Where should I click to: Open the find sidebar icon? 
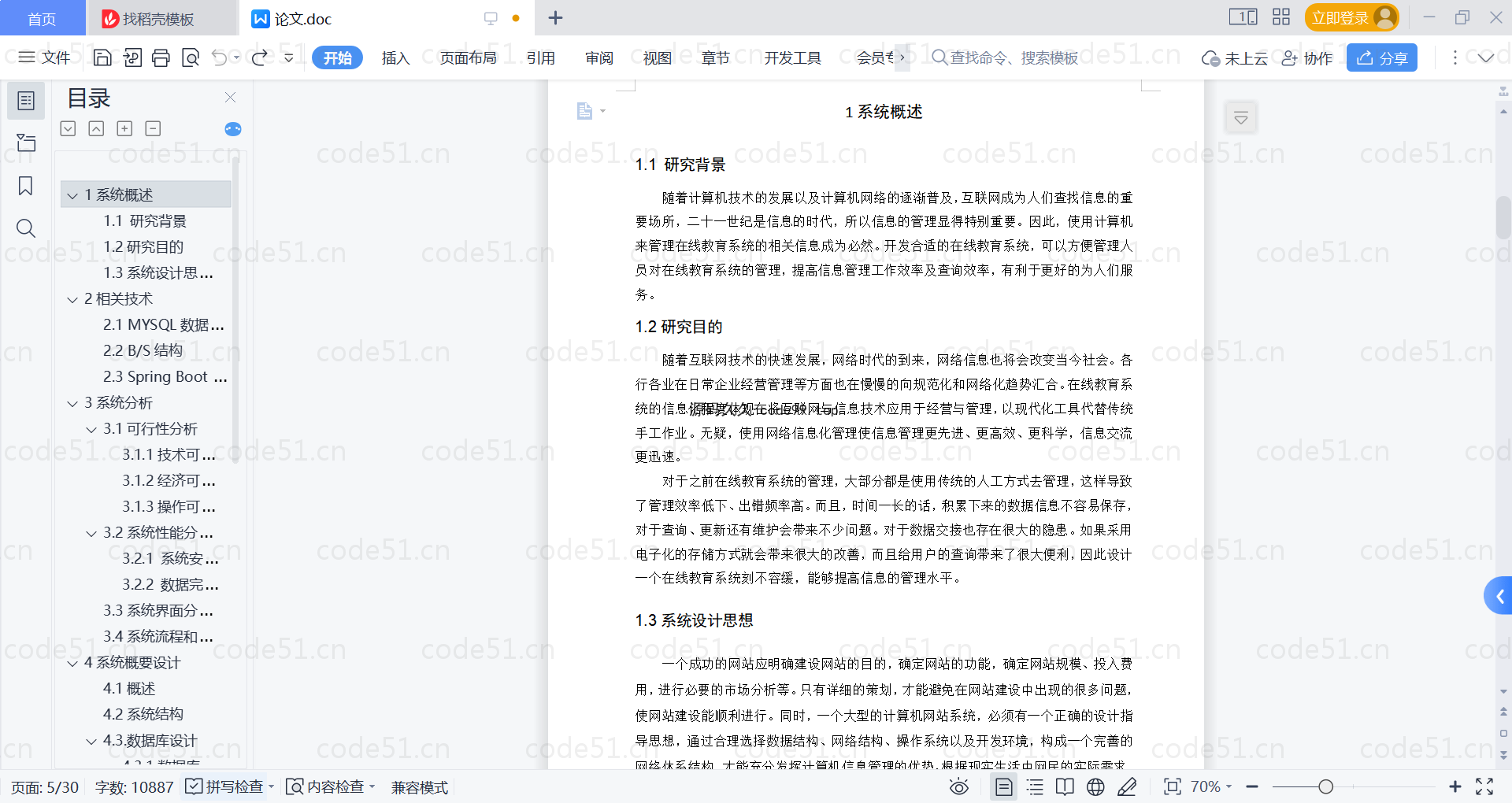(26, 228)
